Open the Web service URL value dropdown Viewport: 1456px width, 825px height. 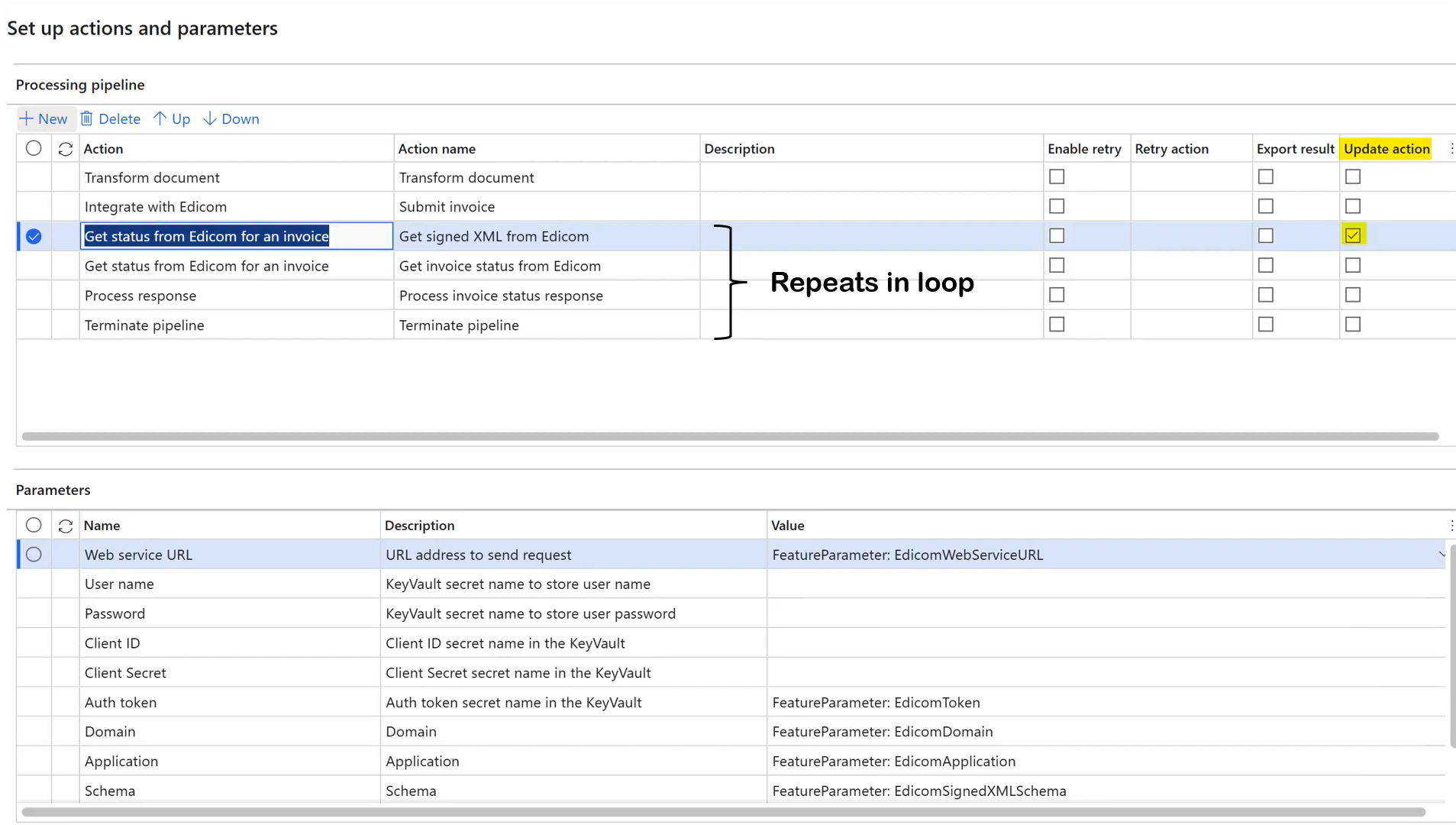(1441, 555)
